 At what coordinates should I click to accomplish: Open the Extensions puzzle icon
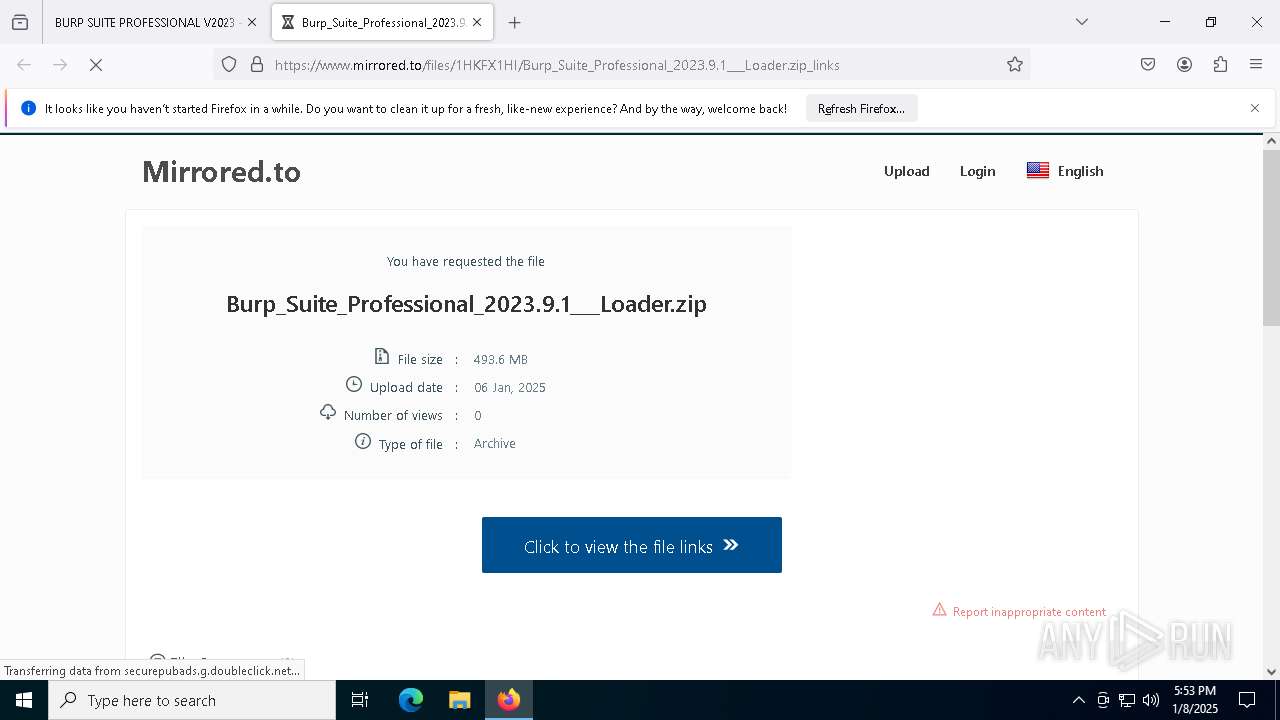click(1220, 65)
